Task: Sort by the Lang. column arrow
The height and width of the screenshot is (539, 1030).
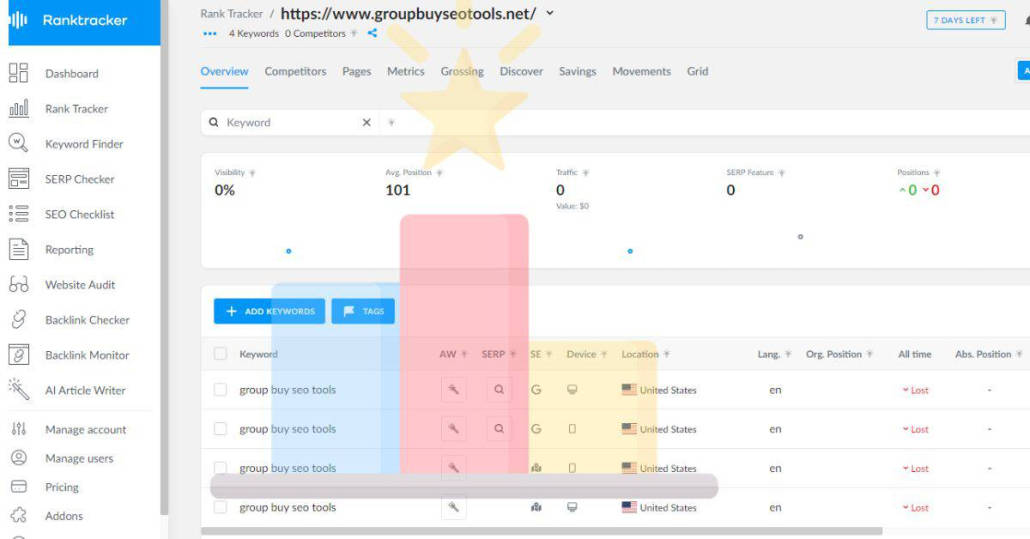Action: (788, 354)
